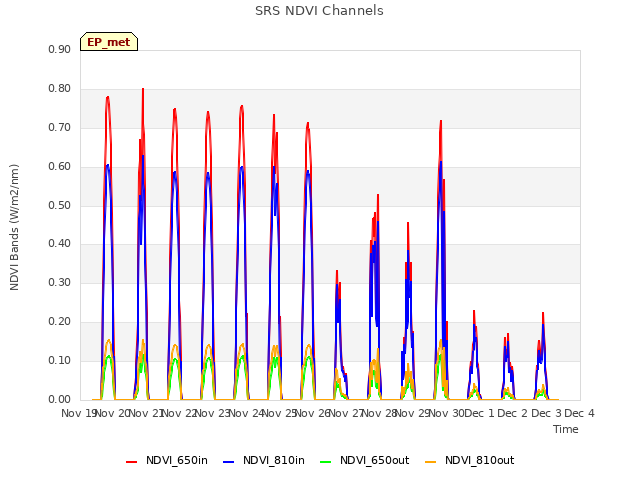
Task: Click the first red peak reaching 0.78
Action: (108, 98)
